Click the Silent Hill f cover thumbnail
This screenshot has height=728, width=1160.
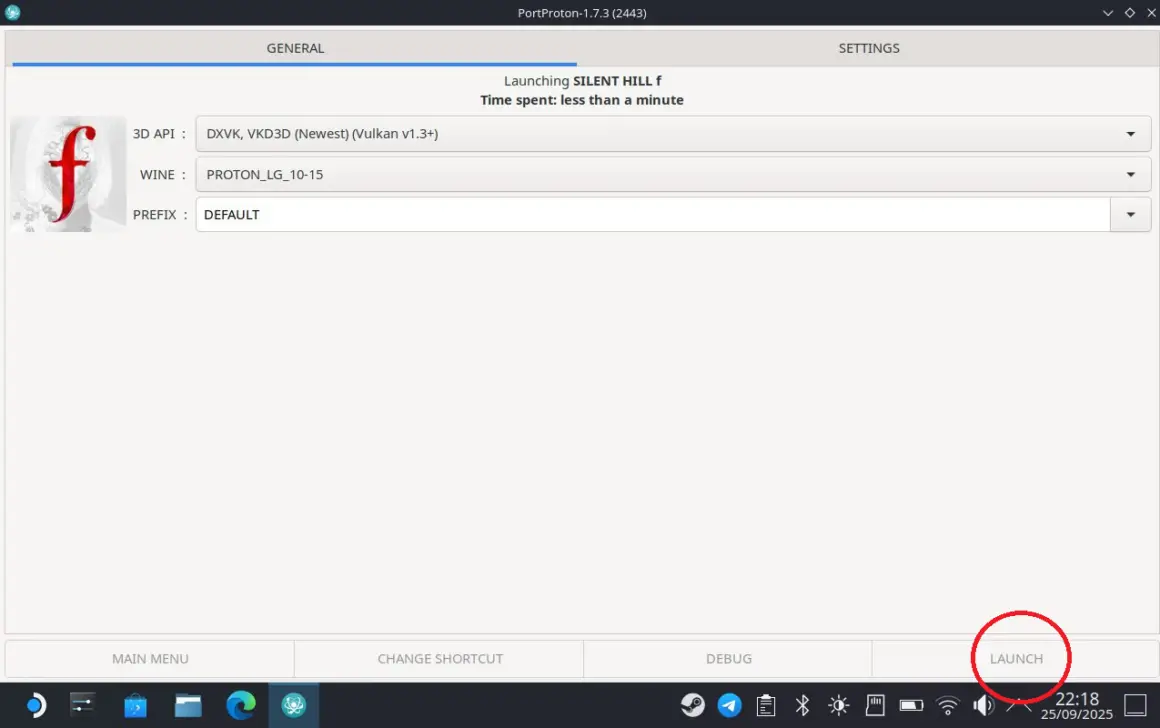pyautogui.click(x=68, y=174)
